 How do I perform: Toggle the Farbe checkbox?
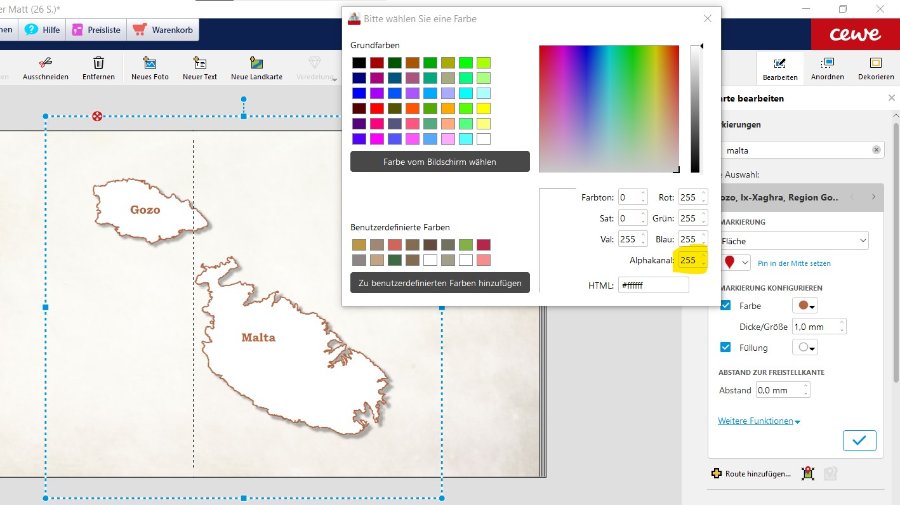pos(726,305)
